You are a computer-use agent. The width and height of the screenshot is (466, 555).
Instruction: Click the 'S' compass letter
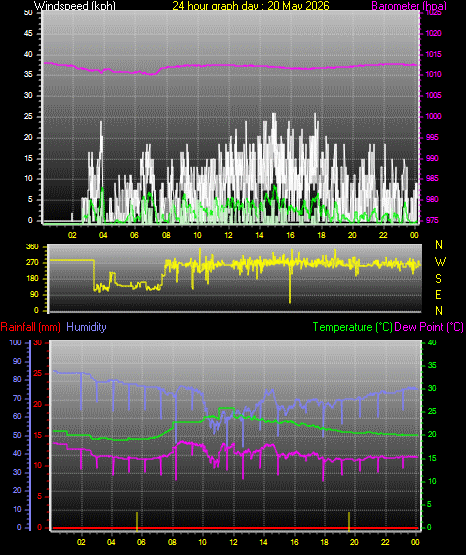coord(438,279)
